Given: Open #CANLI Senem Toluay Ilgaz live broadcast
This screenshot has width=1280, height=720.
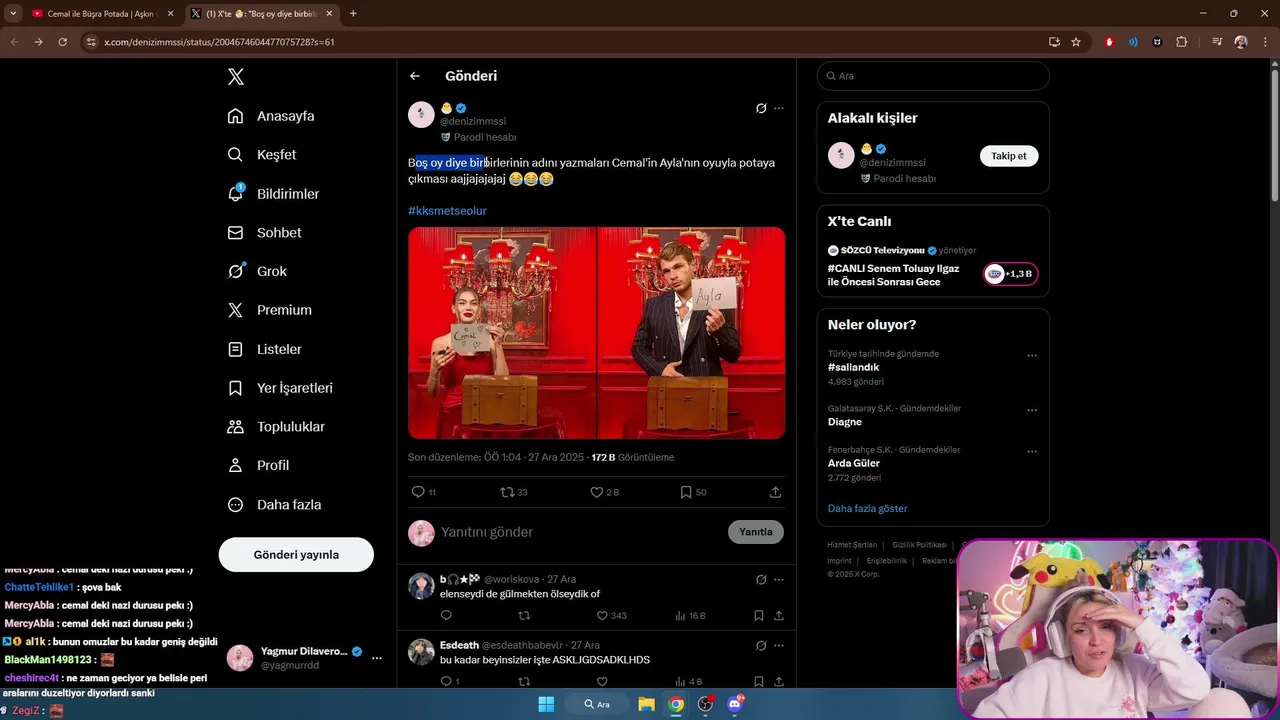Looking at the screenshot, I should click(x=893, y=275).
